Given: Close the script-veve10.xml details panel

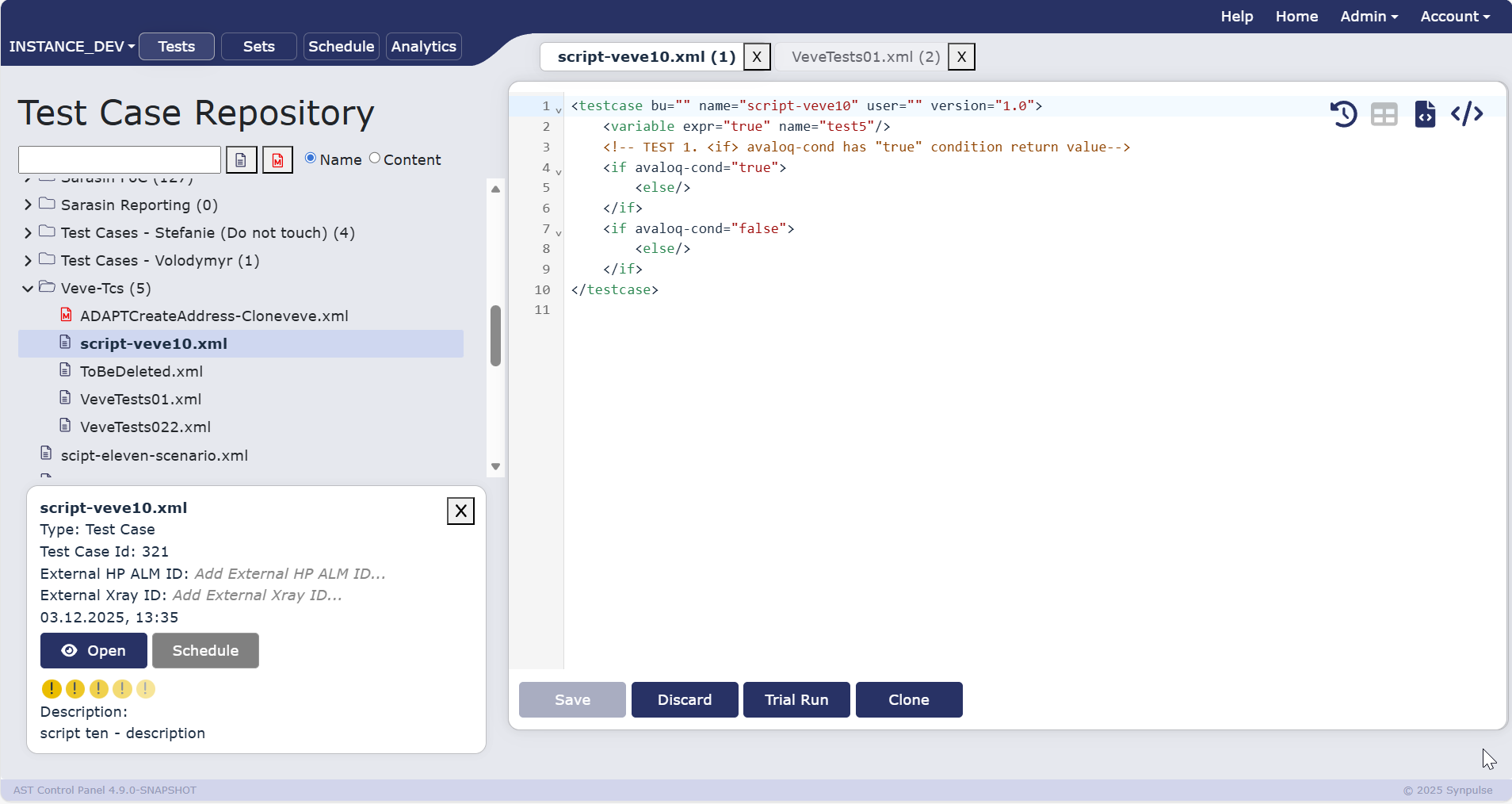Looking at the screenshot, I should tap(460, 511).
